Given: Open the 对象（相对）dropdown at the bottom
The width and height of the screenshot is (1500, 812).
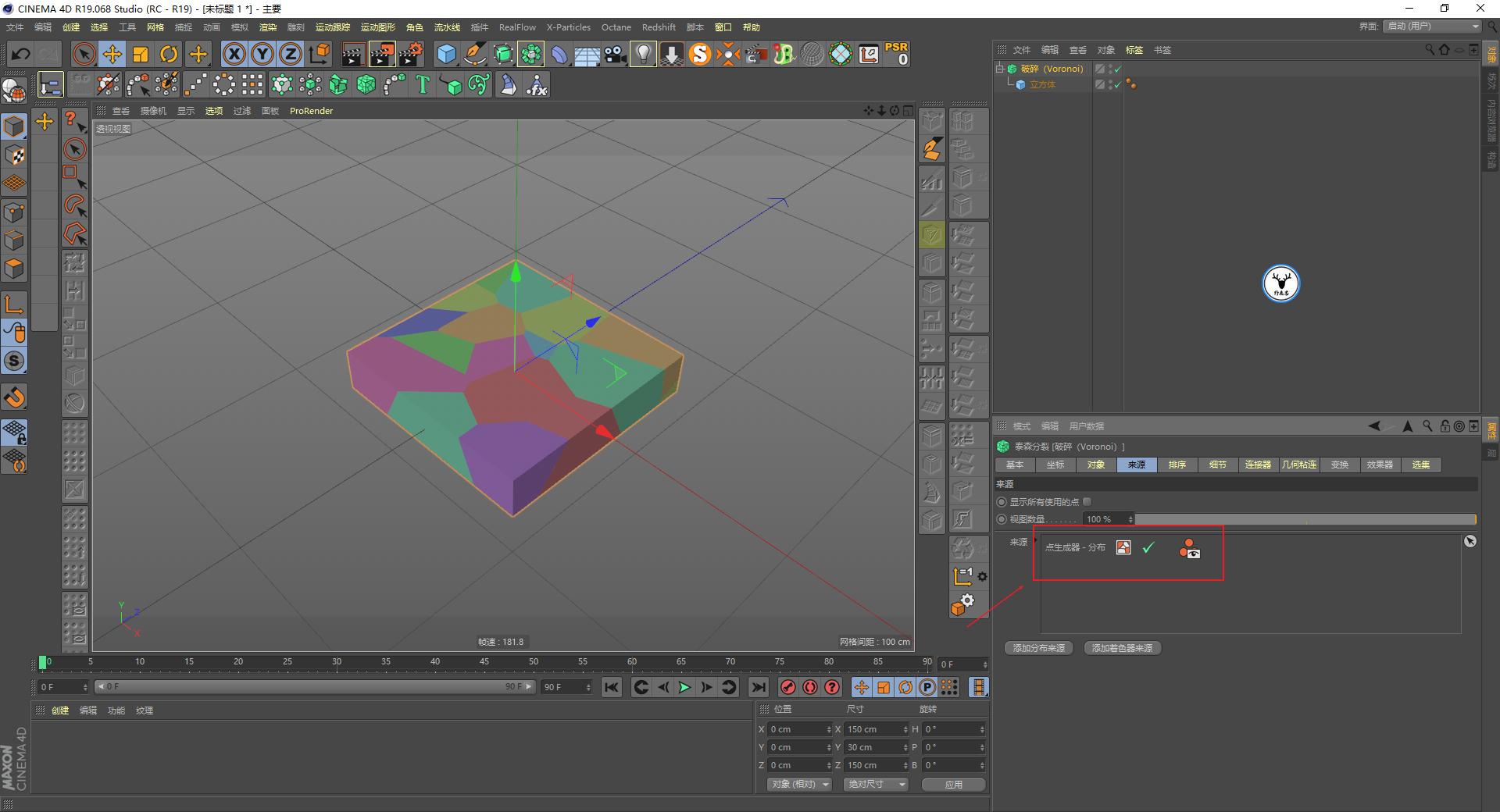Looking at the screenshot, I should tap(798, 784).
